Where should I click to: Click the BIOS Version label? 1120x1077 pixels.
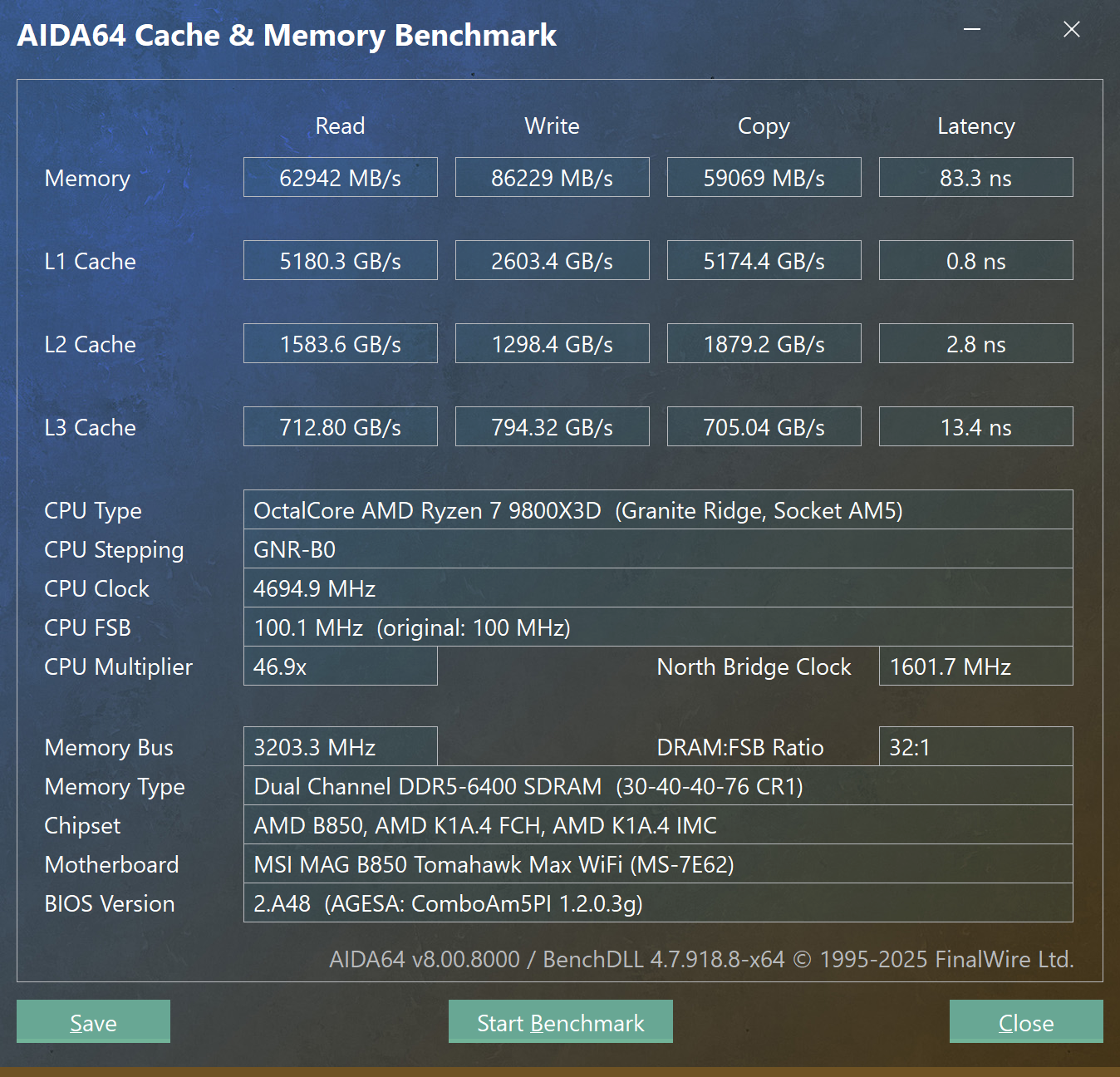[110, 903]
